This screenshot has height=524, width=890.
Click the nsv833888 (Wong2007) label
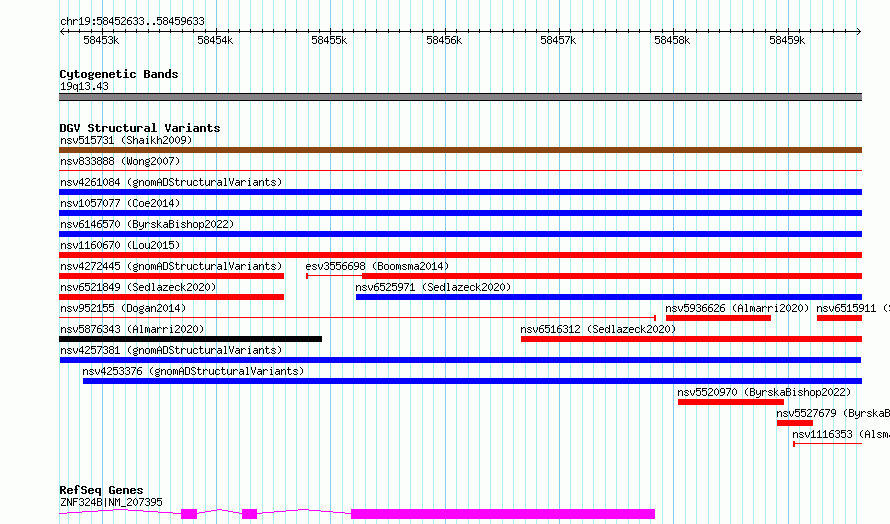(x=120, y=161)
